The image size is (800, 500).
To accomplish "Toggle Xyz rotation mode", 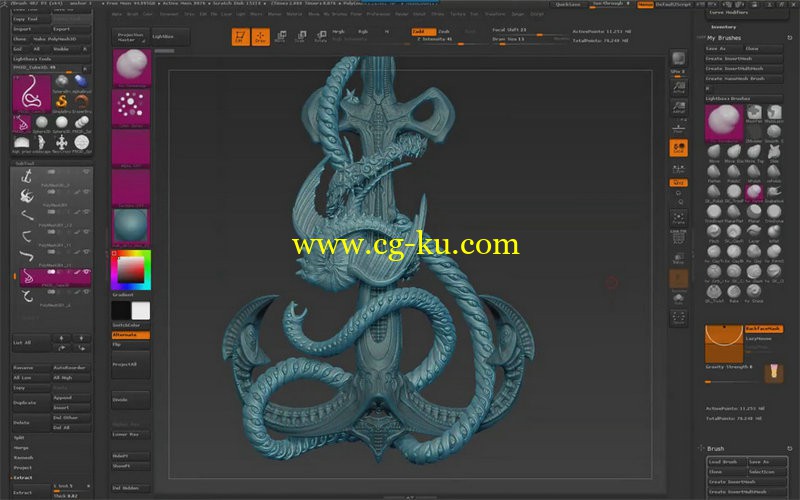I will coord(679,183).
